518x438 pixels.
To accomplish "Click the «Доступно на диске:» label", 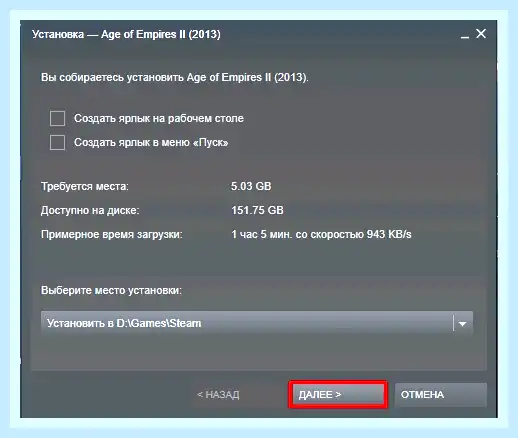I will pos(90,210).
